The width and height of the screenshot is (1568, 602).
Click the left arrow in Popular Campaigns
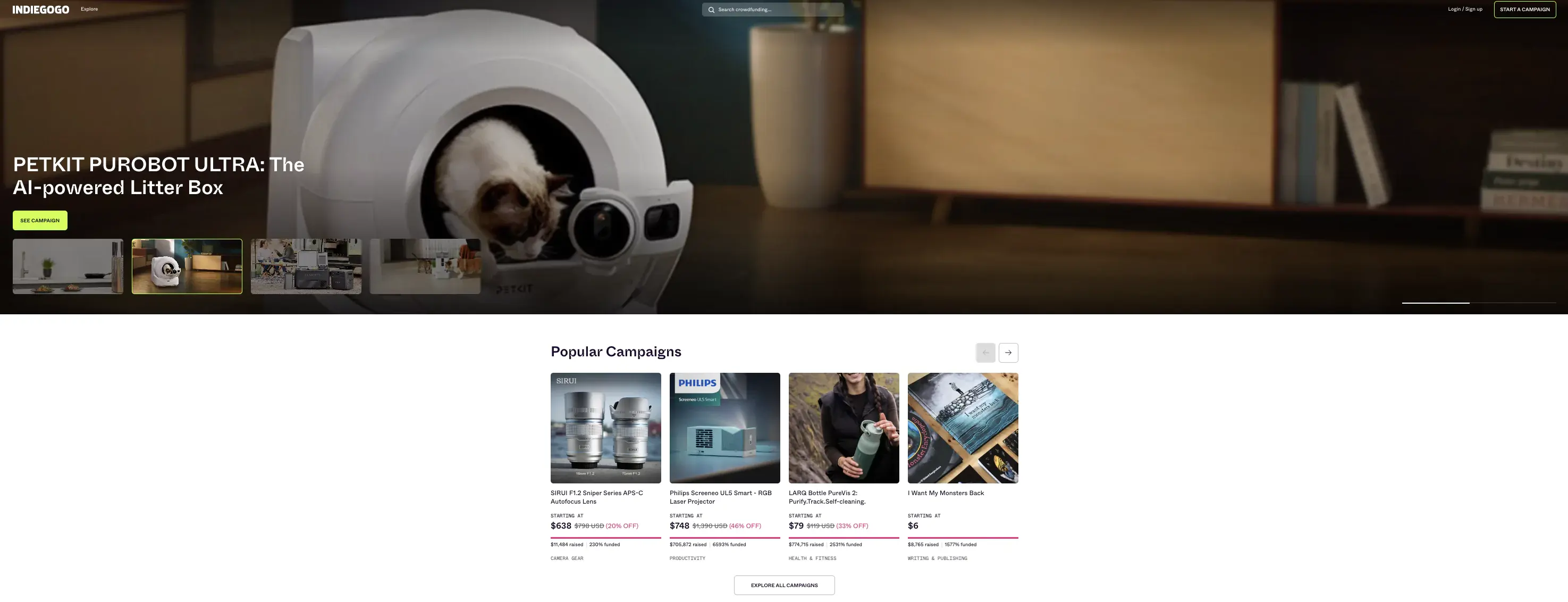985,352
